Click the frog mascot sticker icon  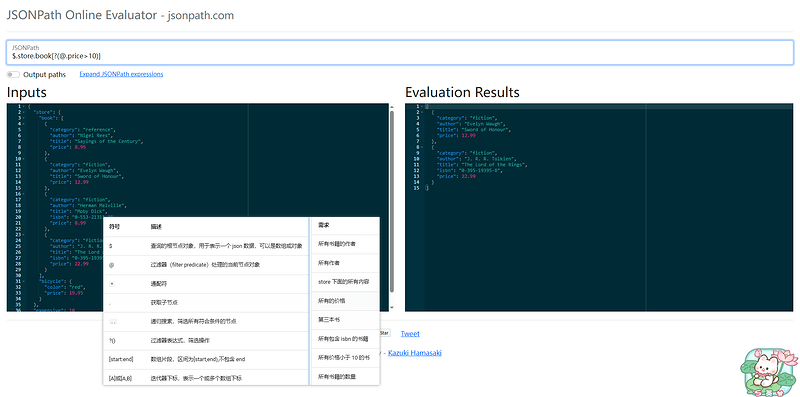[769, 371]
